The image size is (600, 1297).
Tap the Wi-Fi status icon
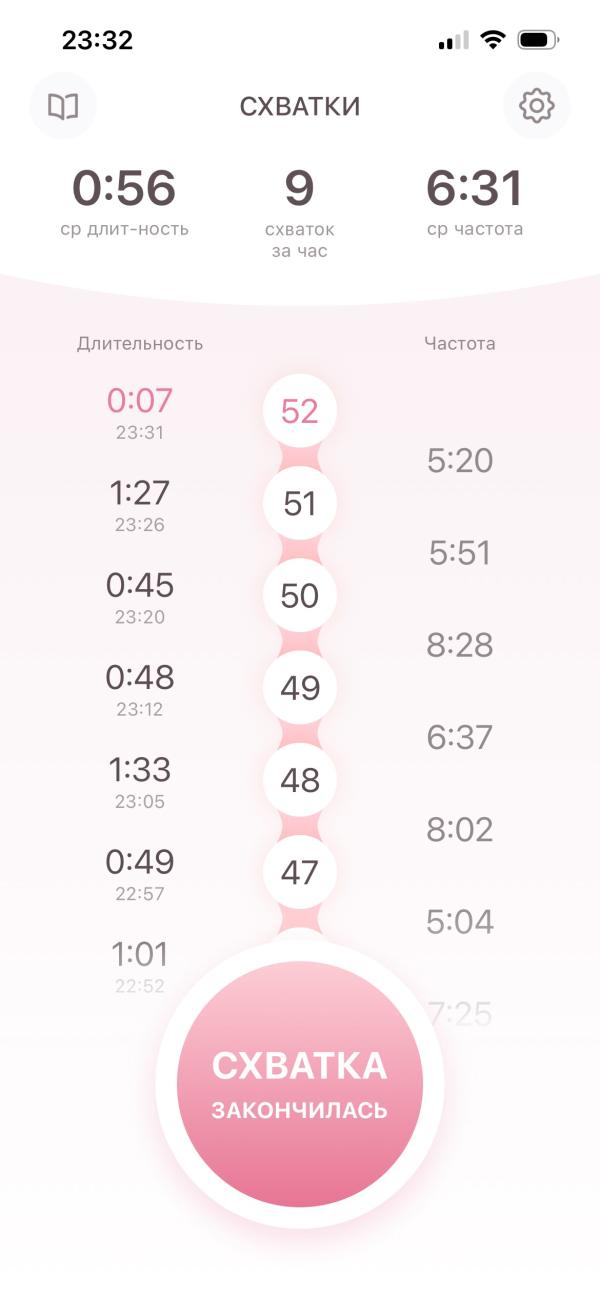(492, 41)
